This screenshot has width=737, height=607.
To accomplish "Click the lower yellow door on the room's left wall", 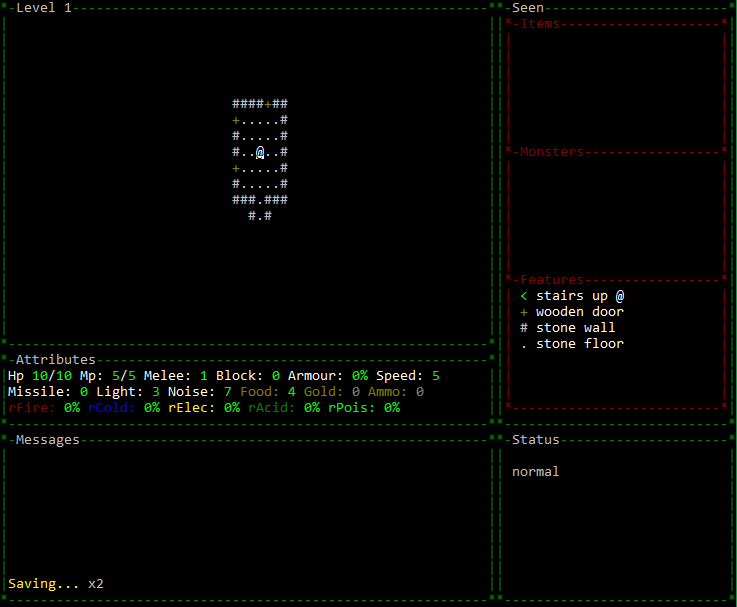I will [x=236, y=168].
